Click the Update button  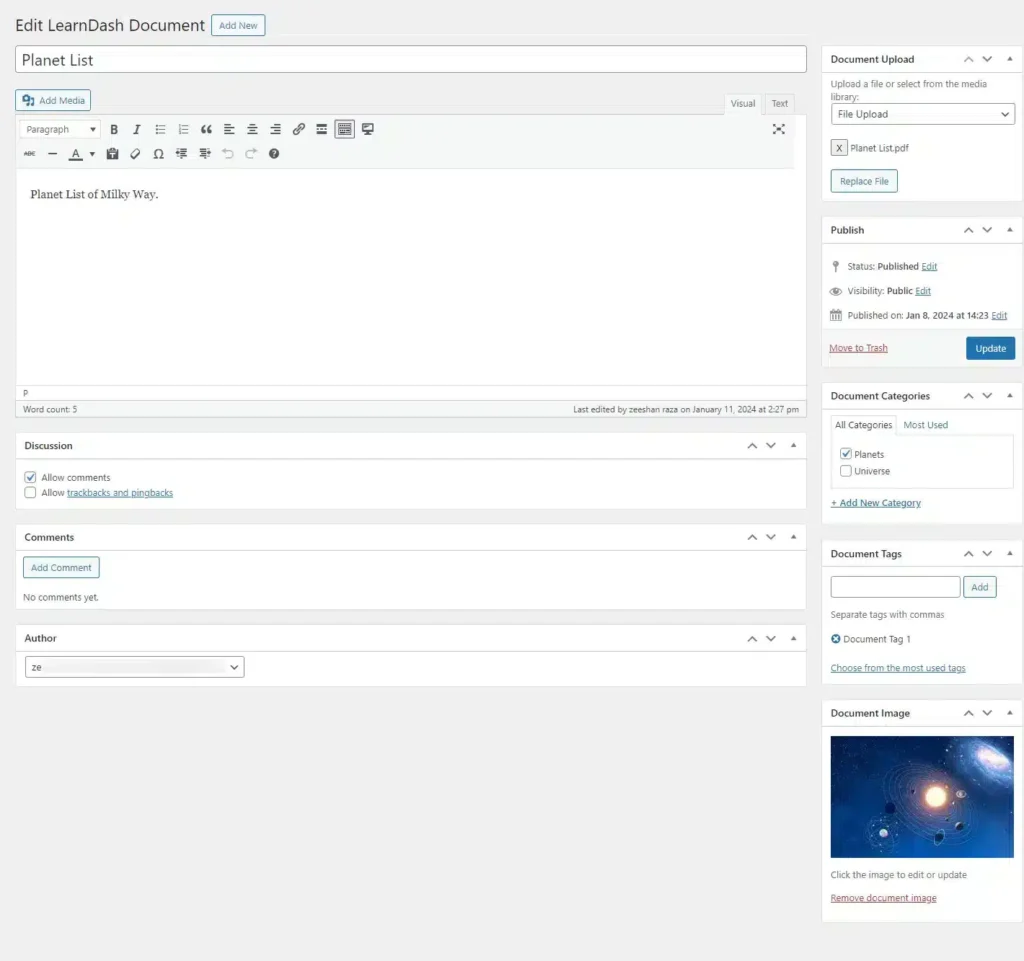990,348
